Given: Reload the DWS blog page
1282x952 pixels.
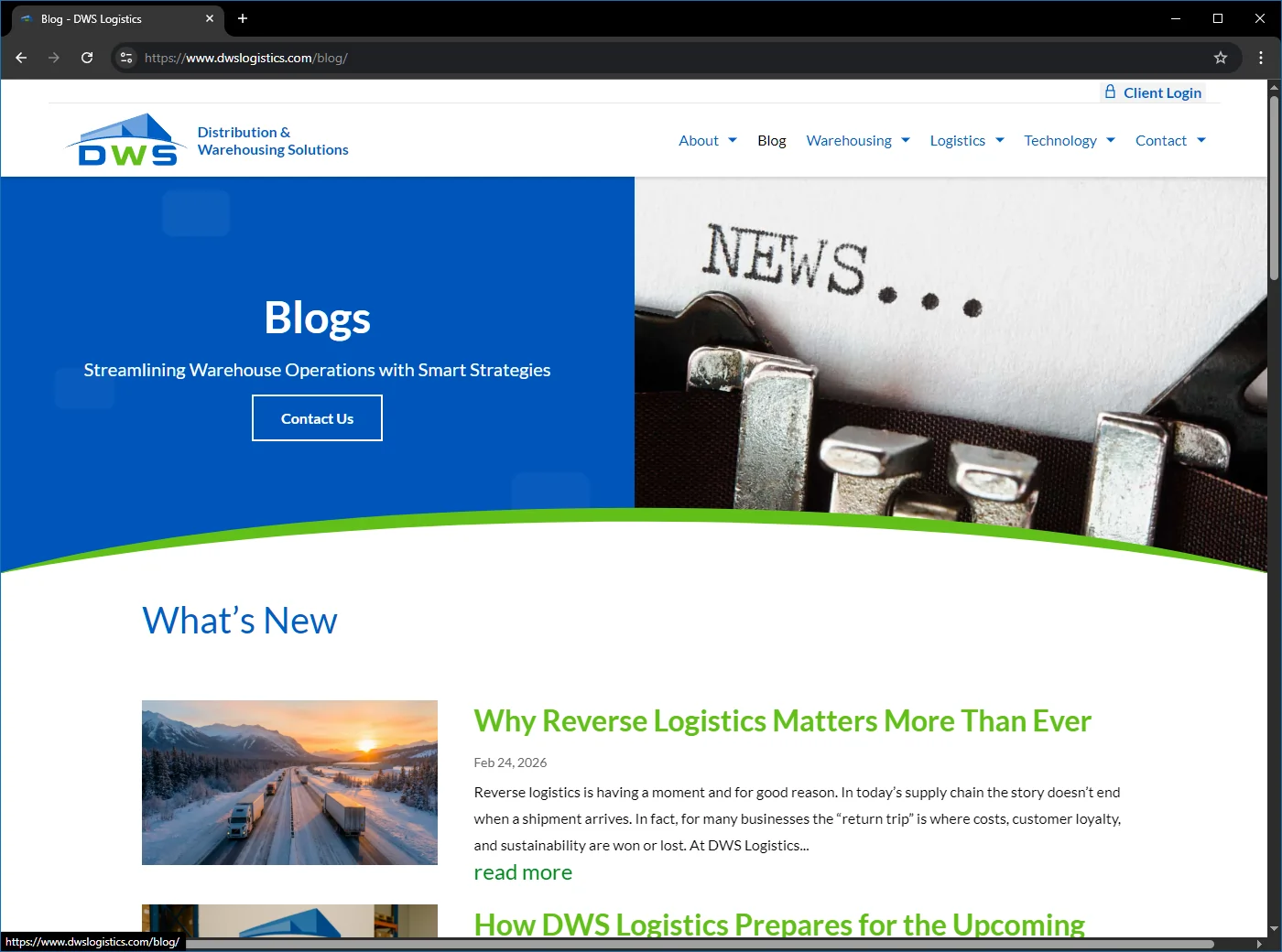Looking at the screenshot, I should [87, 58].
